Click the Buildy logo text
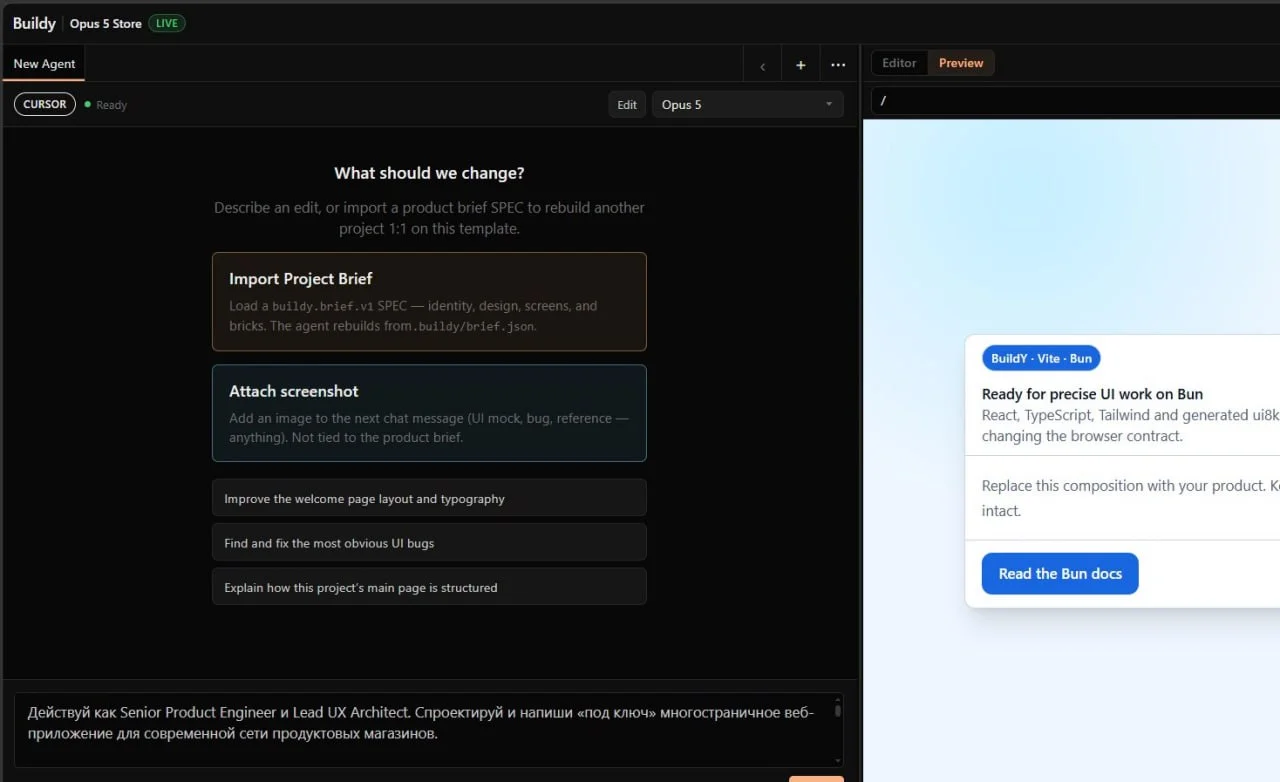1280x782 pixels. (34, 23)
